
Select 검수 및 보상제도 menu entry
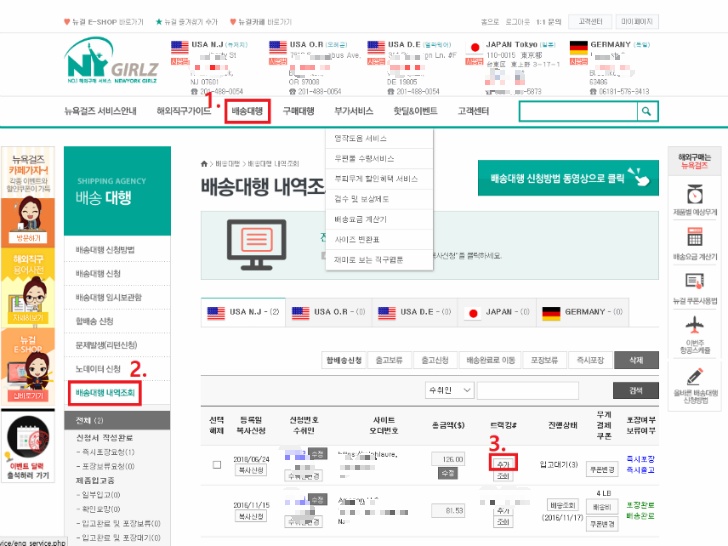click(x=379, y=199)
